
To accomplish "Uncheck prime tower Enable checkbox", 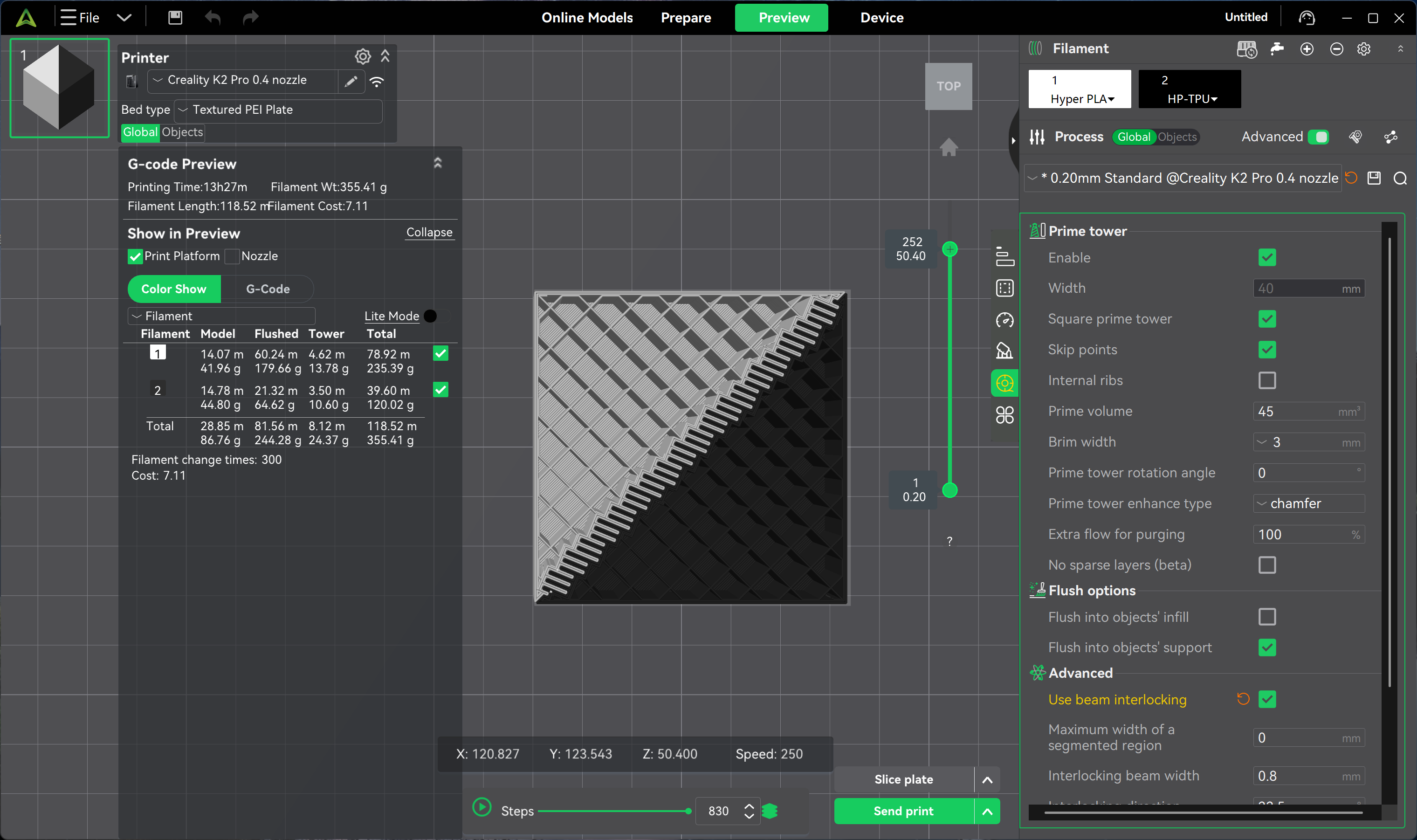I will pos(1267,257).
